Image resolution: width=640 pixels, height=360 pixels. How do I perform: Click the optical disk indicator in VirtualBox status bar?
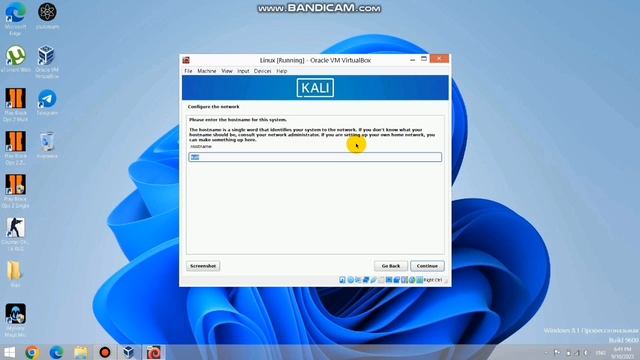[x=350, y=280]
